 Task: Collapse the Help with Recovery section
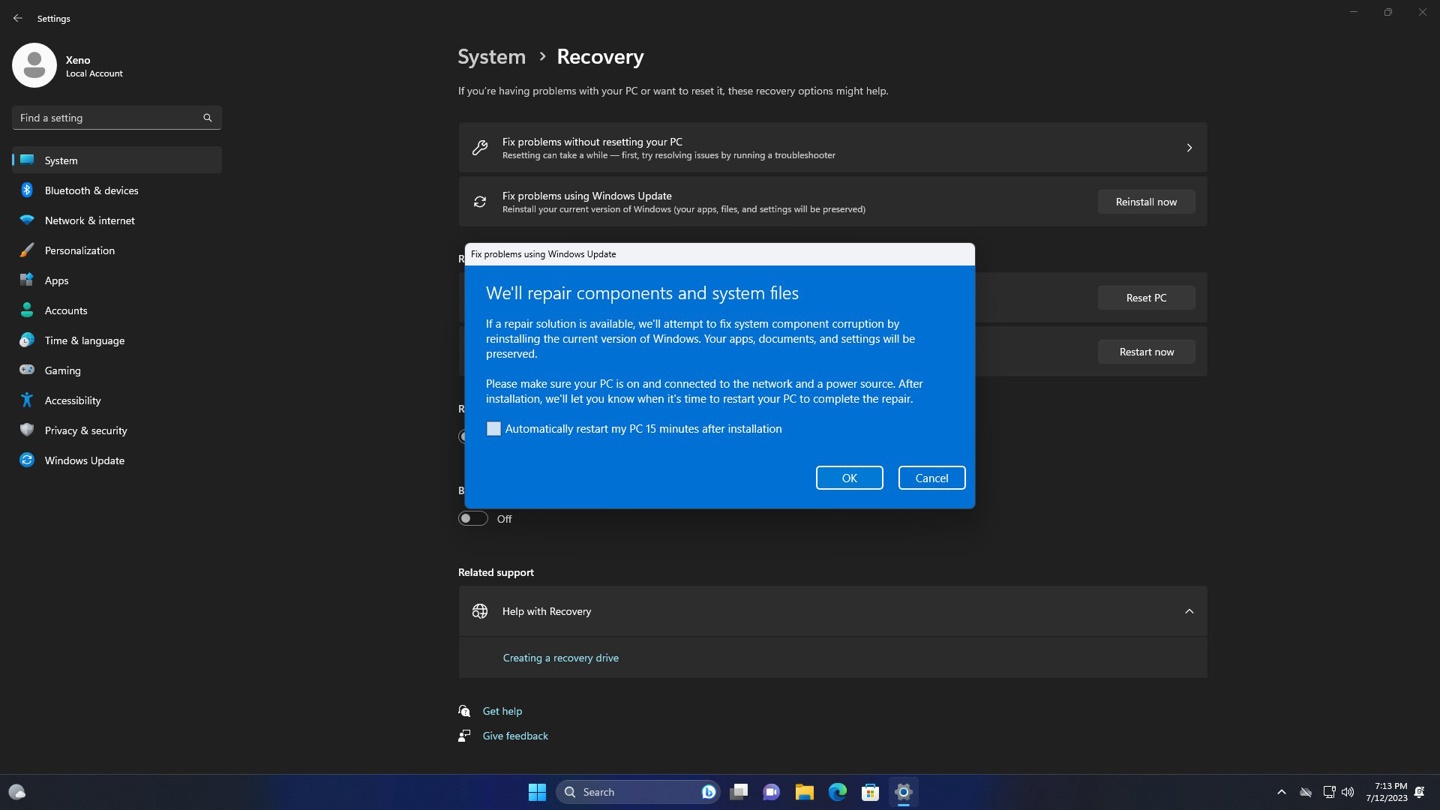coord(1189,611)
